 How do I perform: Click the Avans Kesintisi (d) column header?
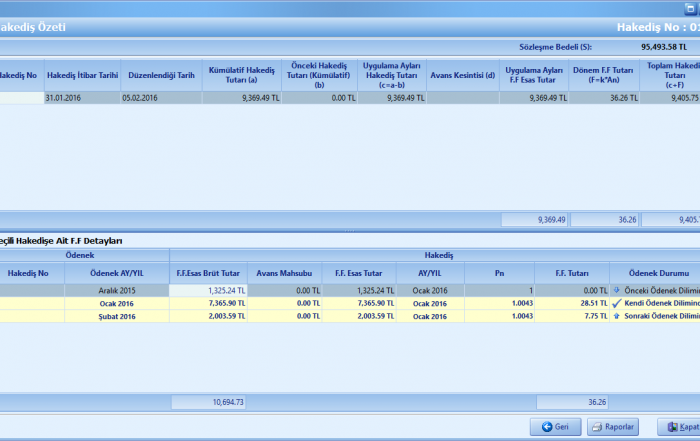pyautogui.click(x=463, y=74)
